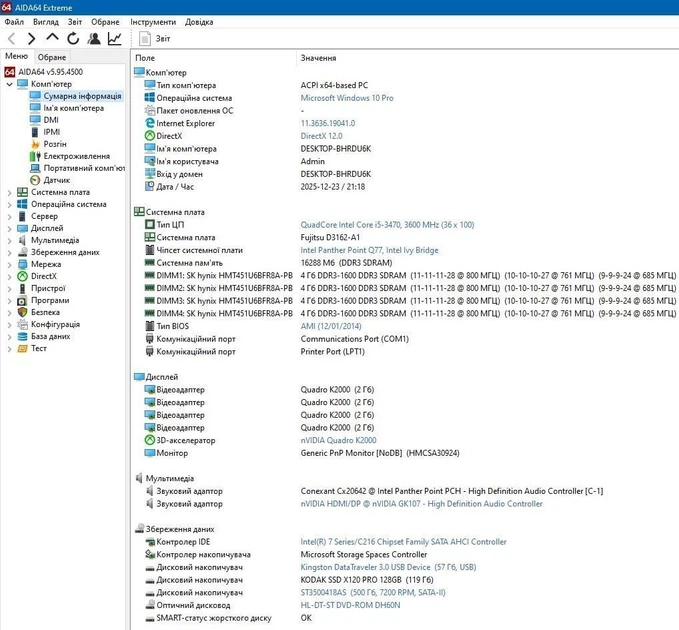The height and width of the screenshot is (630, 679).
Task: Click the Дата / Час clock icon
Action: click(x=149, y=186)
